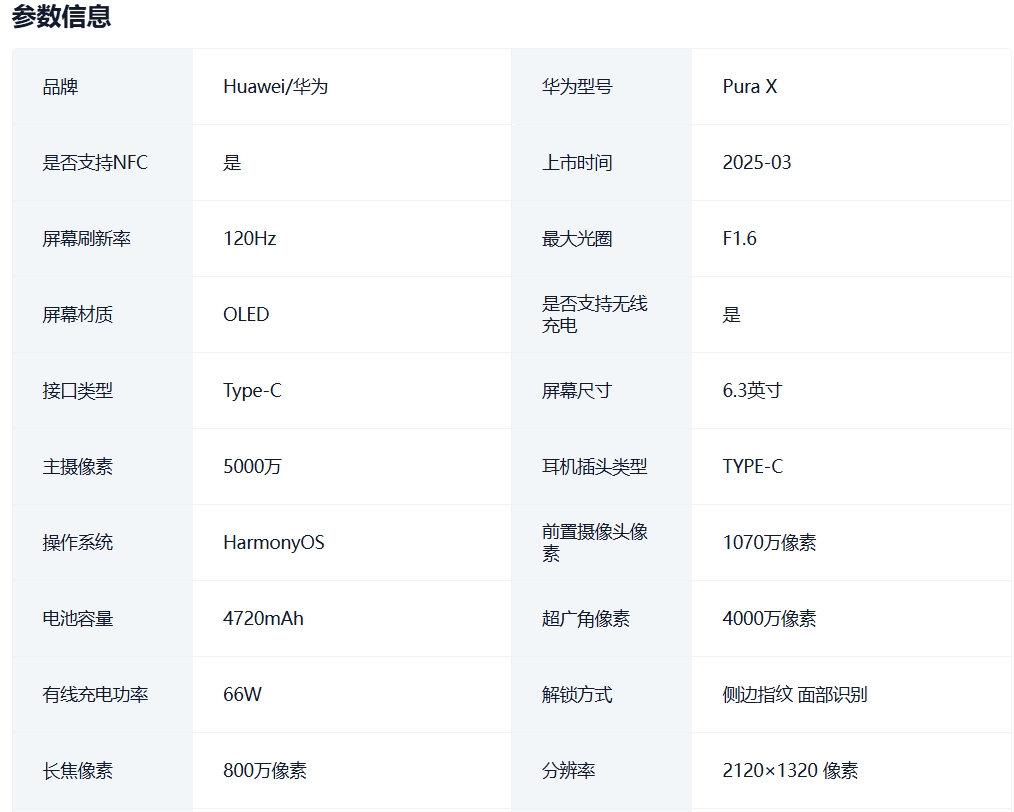
Task: Select the 4000万像素 ultra-wide value
Action: [769, 619]
